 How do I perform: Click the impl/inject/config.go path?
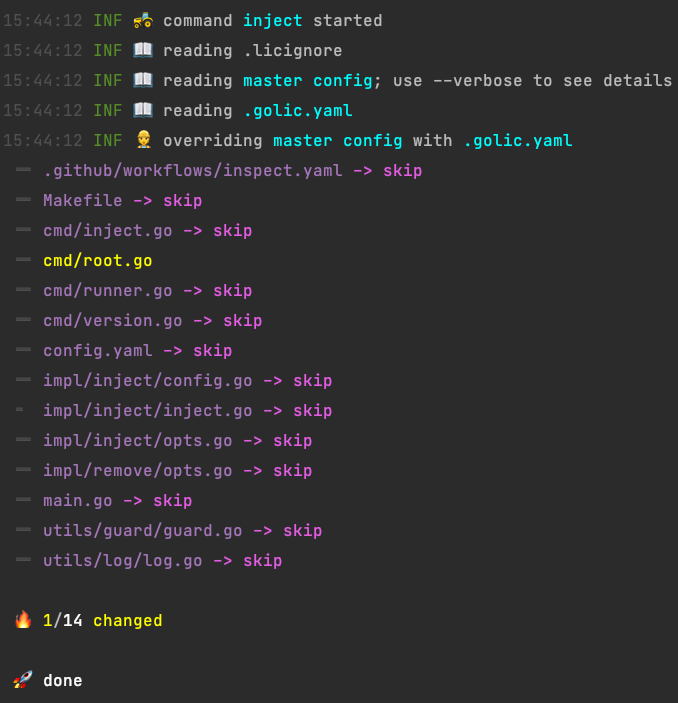pyautogui.click(x=148, y=381)
